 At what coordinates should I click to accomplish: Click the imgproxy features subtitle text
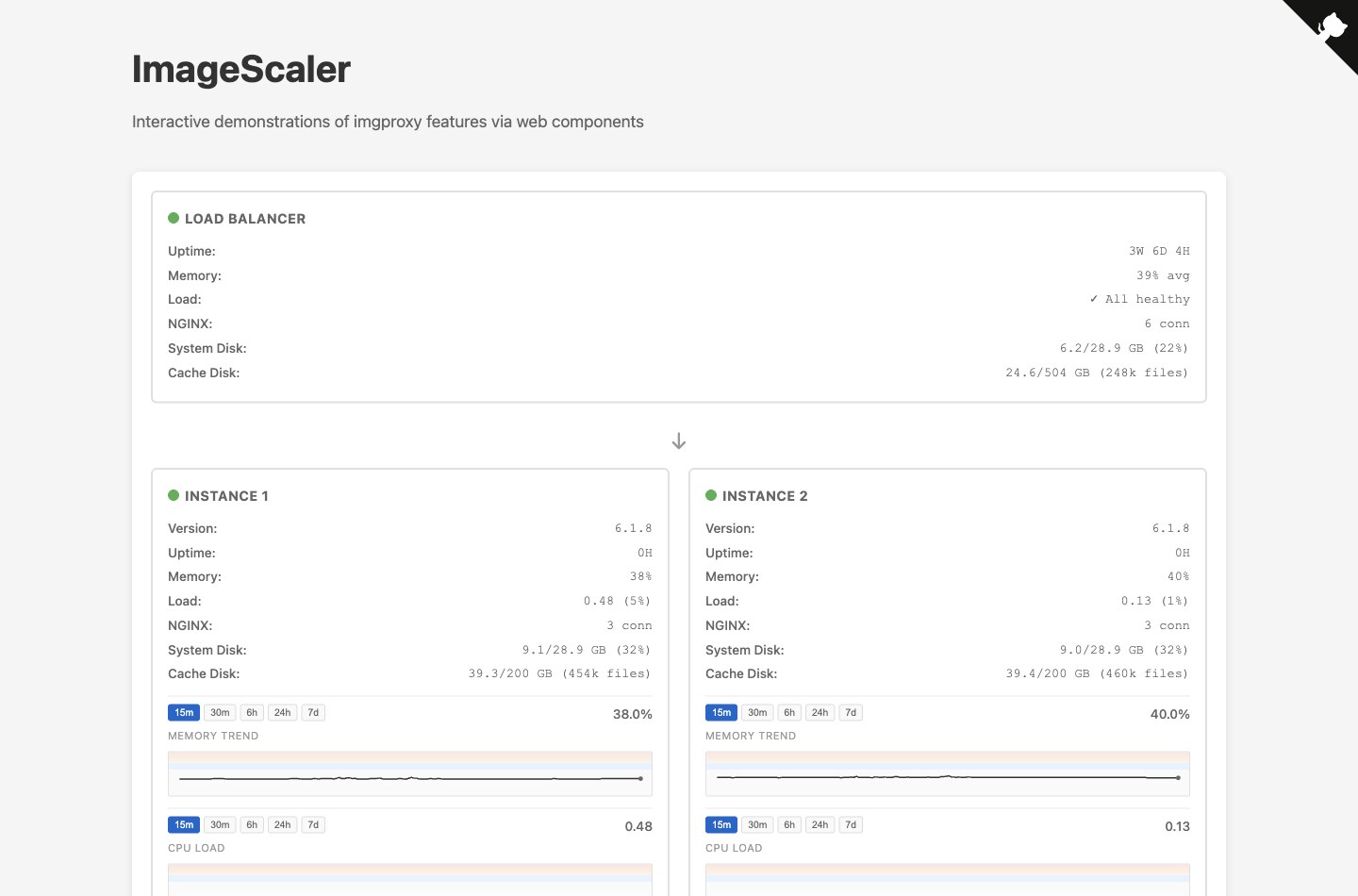tap(388, 122)
